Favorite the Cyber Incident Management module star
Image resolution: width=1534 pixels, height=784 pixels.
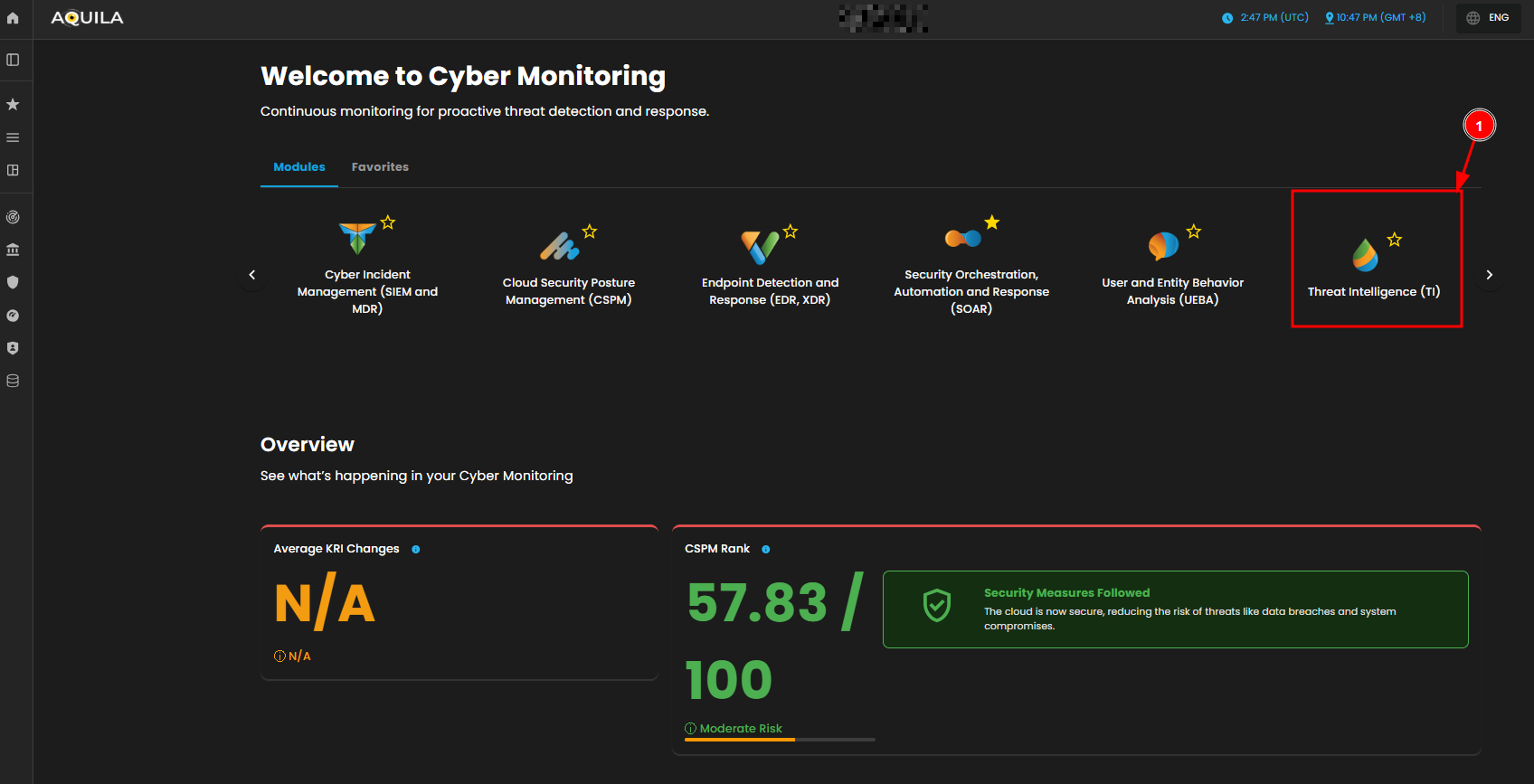point(388,222)
